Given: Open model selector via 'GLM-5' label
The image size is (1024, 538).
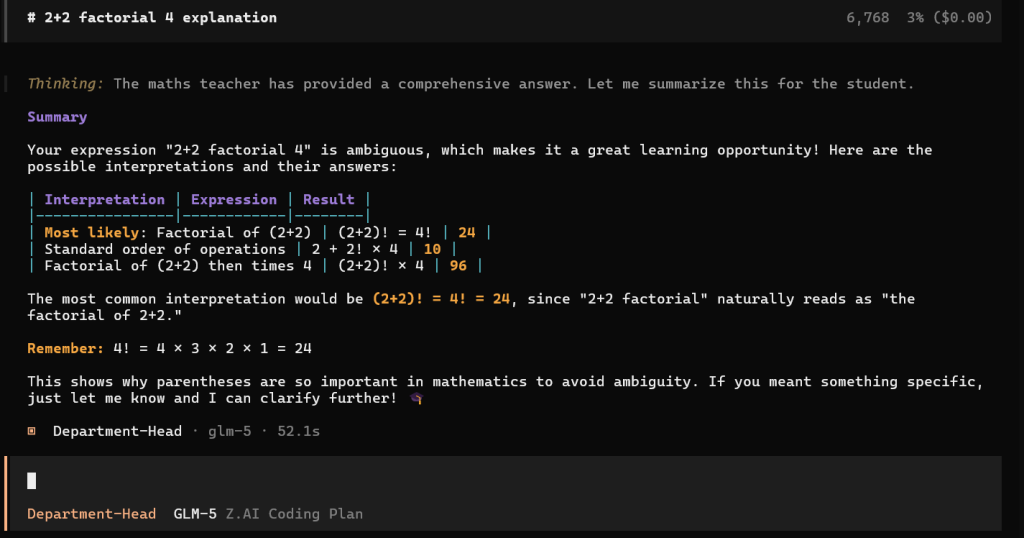Looking at the screenshot, I should 194,514.
